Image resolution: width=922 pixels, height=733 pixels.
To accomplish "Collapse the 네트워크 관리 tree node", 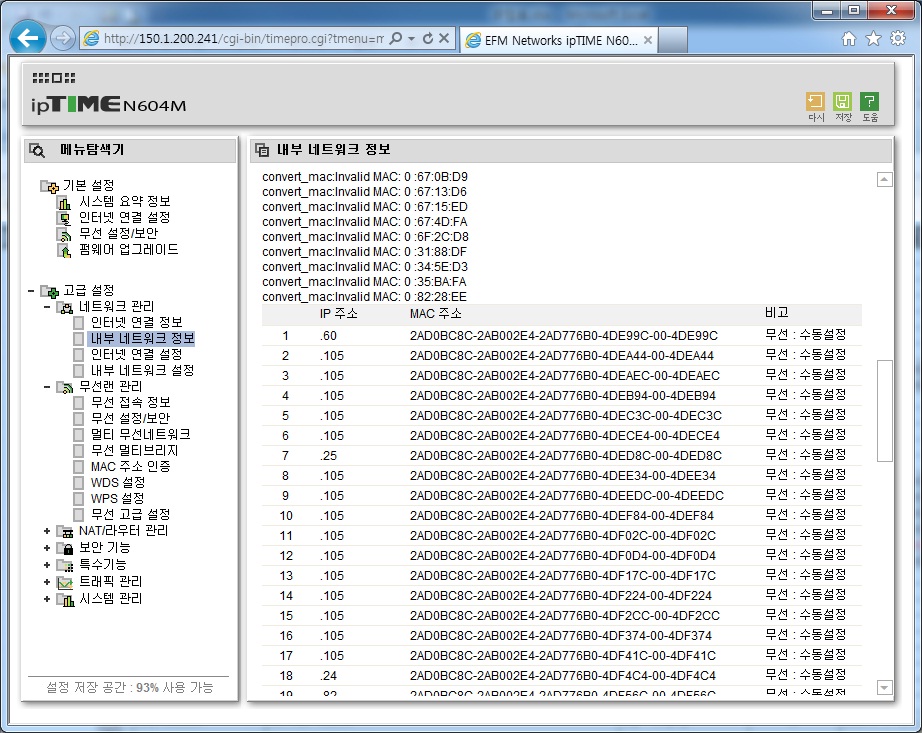I will pyautogui.click(x=47, y=306).
